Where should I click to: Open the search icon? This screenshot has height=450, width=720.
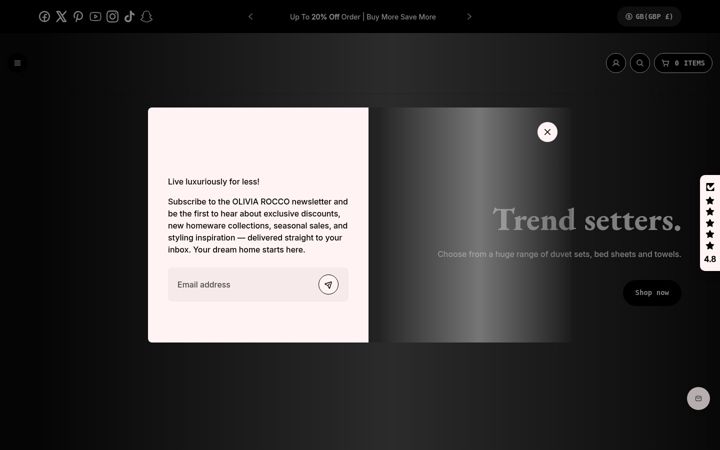click(640, 63)
